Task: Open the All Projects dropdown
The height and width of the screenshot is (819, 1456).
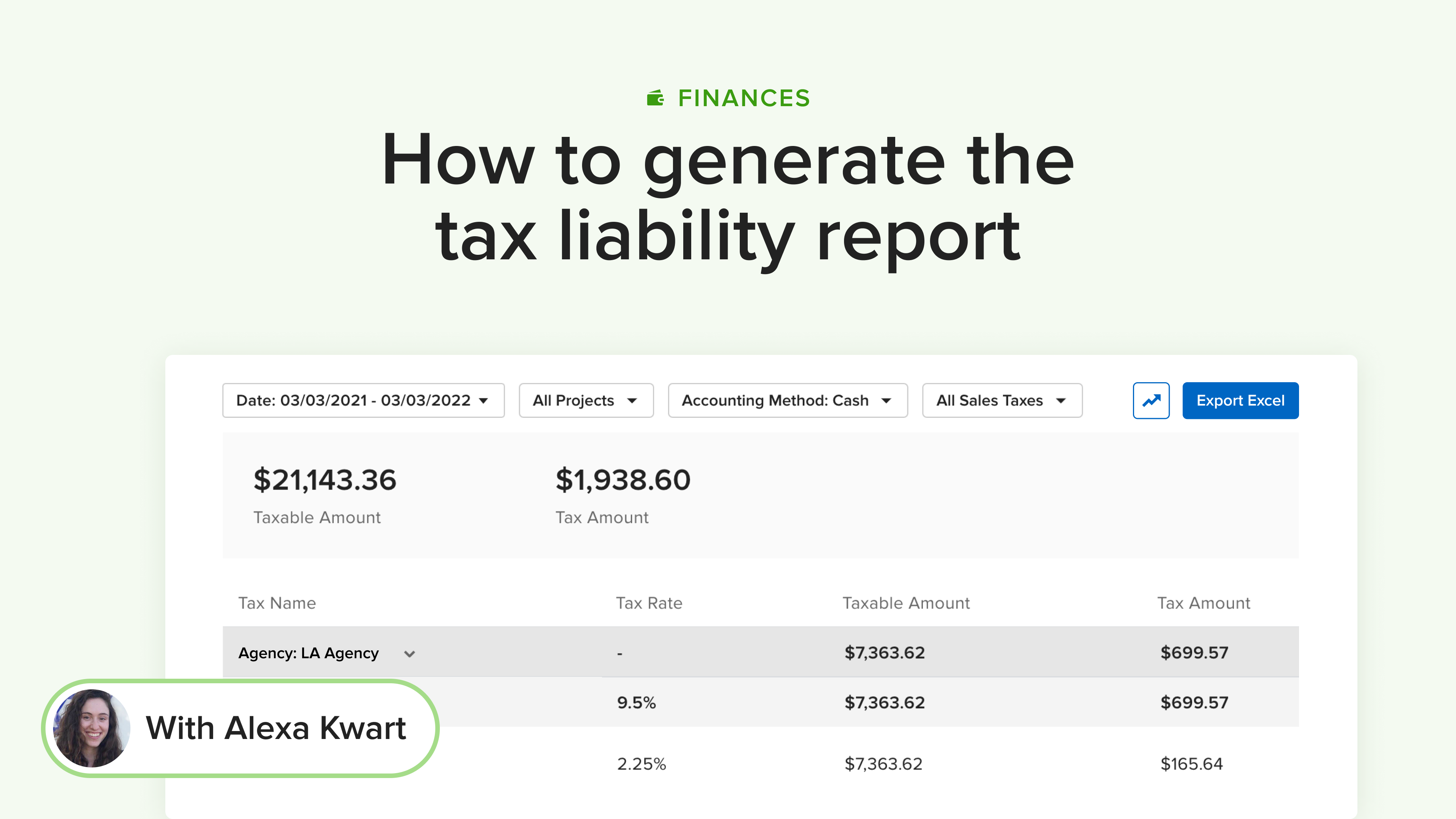Action: pos(585,401)
